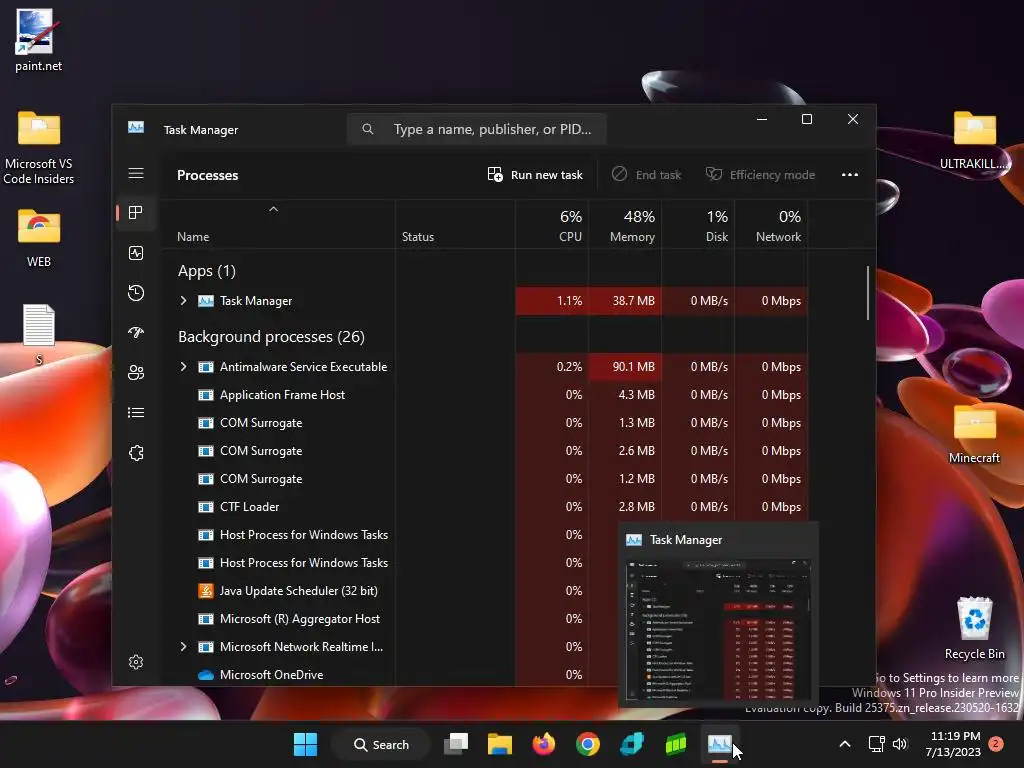
Task: Open the Services page icon in sidebar
Action: pos(136,453)
